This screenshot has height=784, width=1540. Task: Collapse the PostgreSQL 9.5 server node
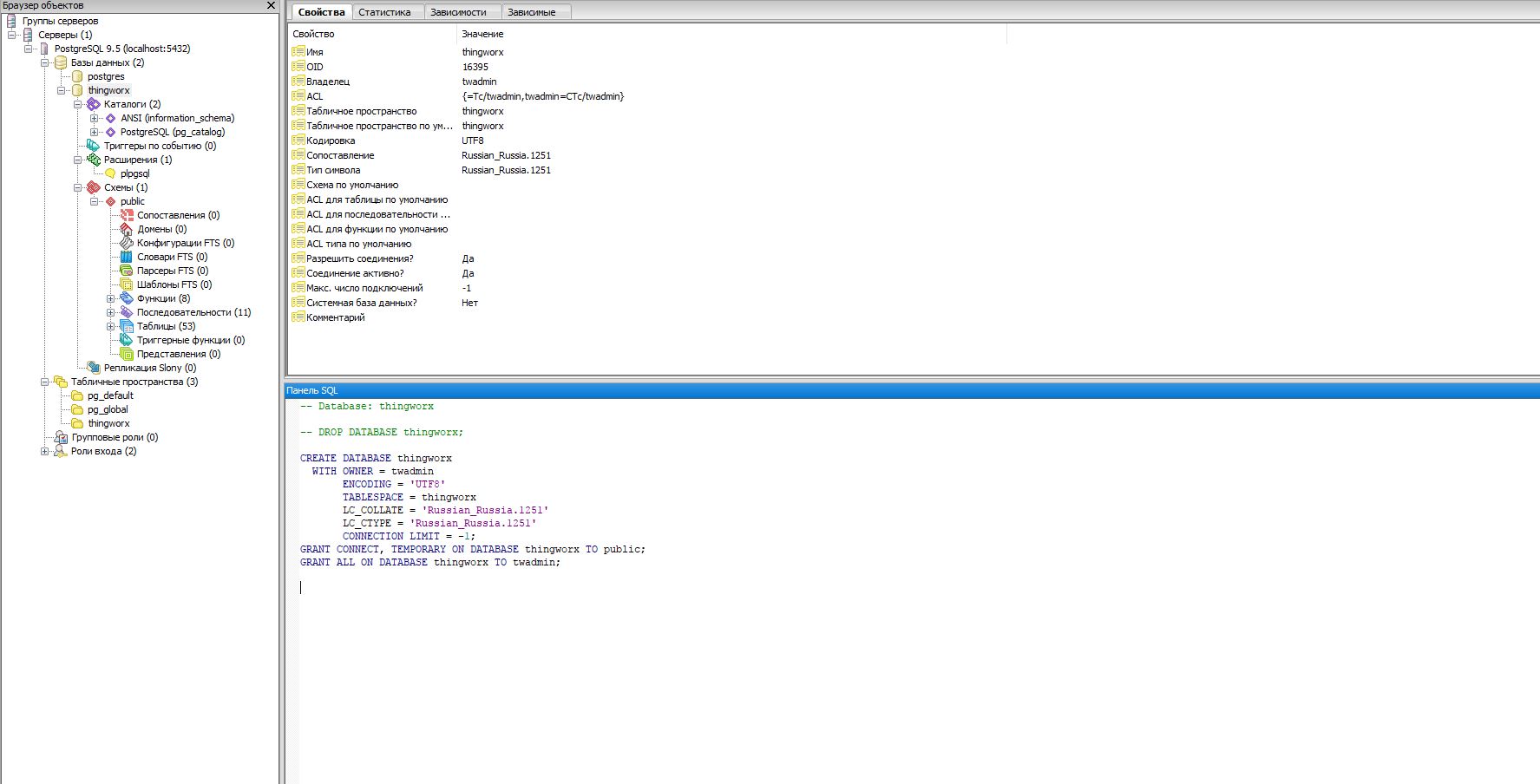pyautogui.click(x=28, y=49)
